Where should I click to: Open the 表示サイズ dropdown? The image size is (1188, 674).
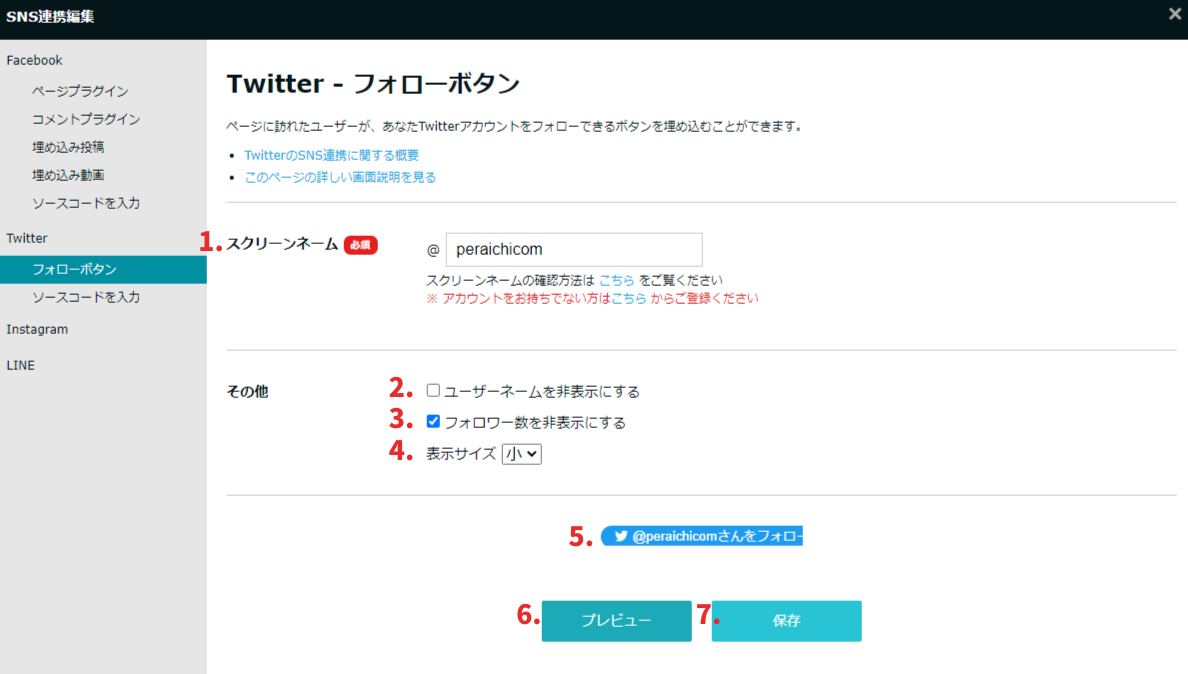[521, 453]
